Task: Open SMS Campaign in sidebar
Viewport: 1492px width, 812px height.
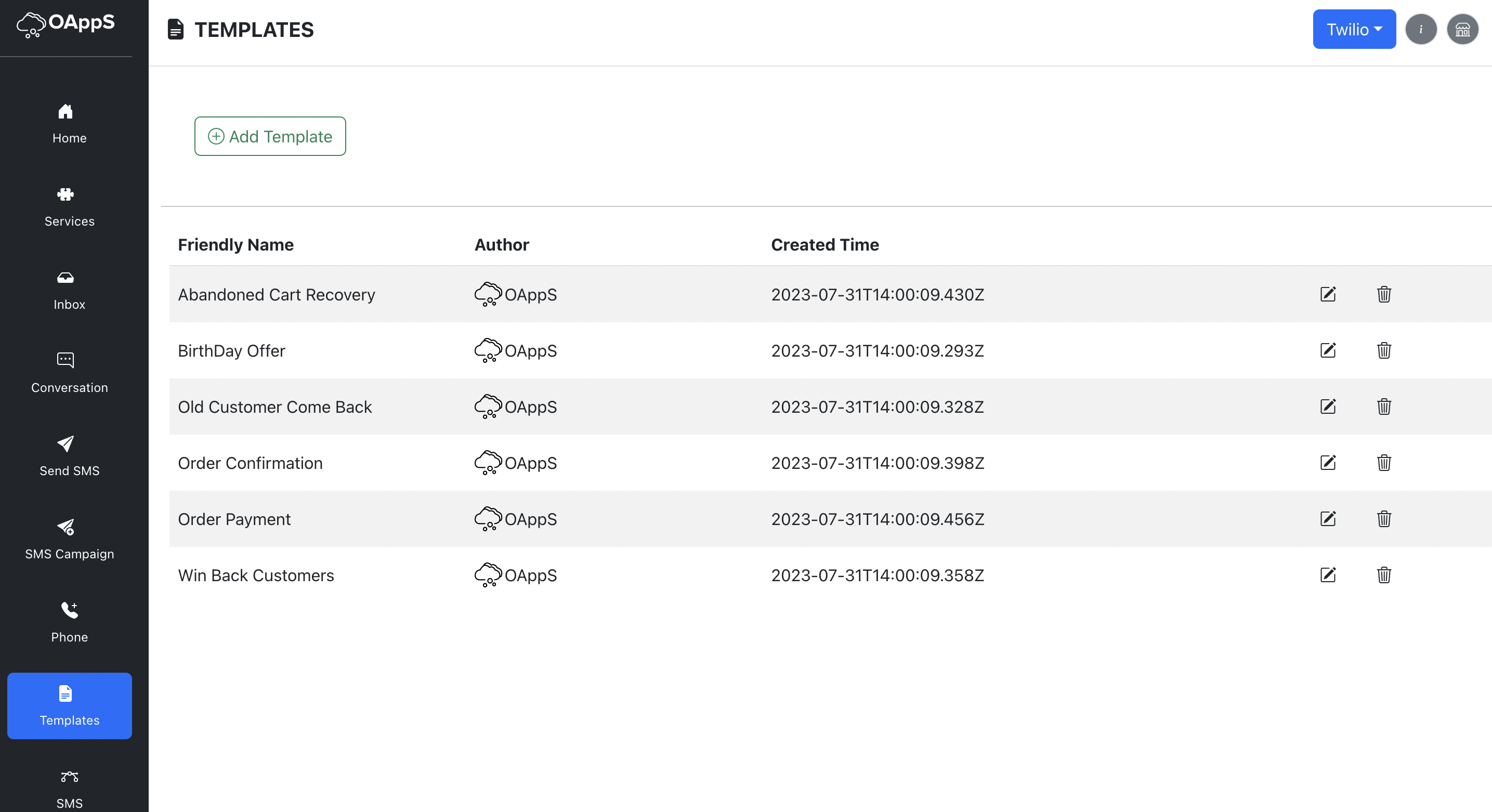Action: point(70,540)
